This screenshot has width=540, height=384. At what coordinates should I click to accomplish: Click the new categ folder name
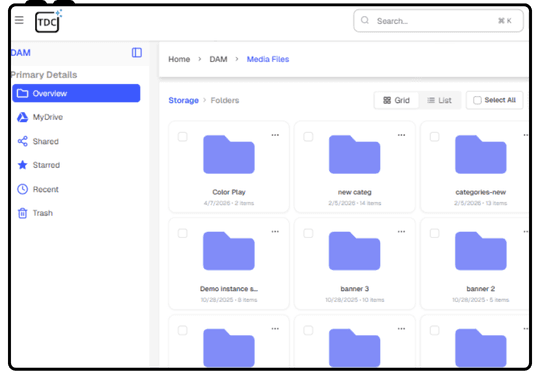tap(355, 192)
